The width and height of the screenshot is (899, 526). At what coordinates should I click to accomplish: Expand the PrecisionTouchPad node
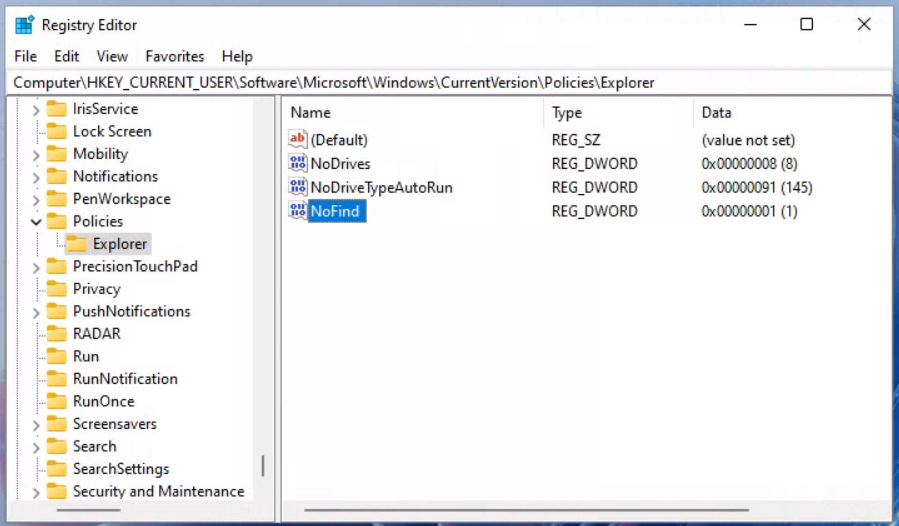coord(36,267)
